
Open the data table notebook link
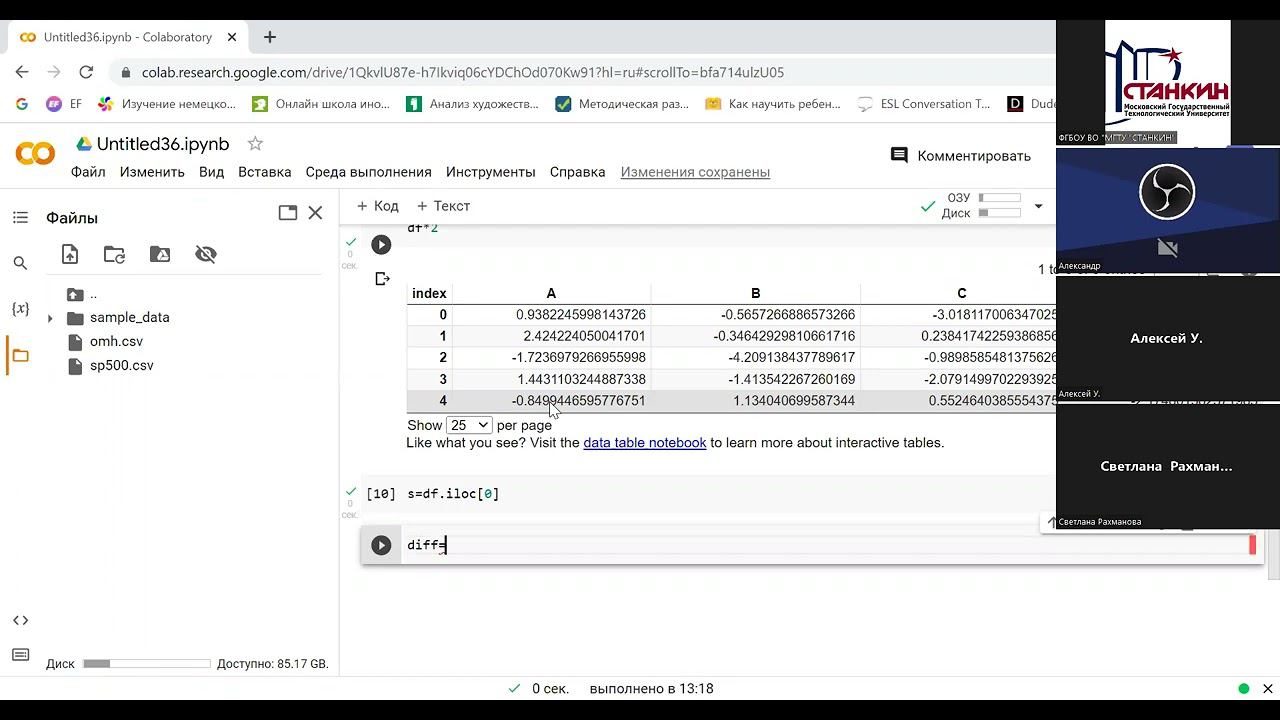pyautogui.click(x=645, y=442)
